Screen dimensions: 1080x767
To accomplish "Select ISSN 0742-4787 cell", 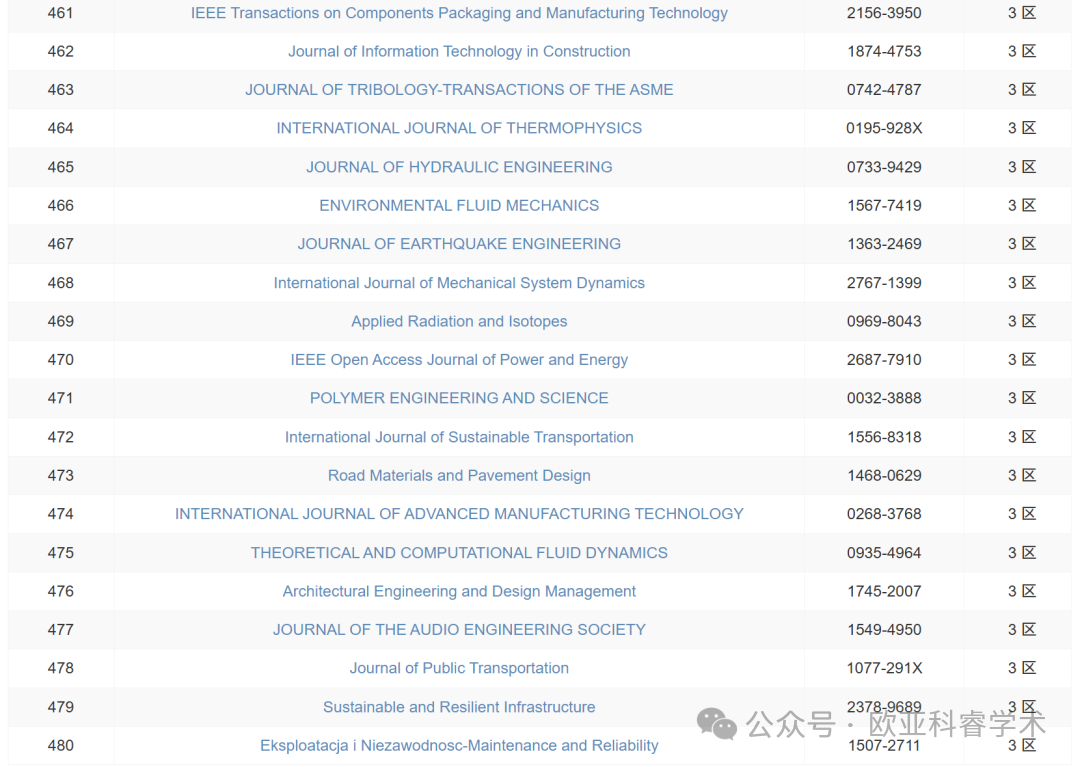I will (x=884, y=90).
